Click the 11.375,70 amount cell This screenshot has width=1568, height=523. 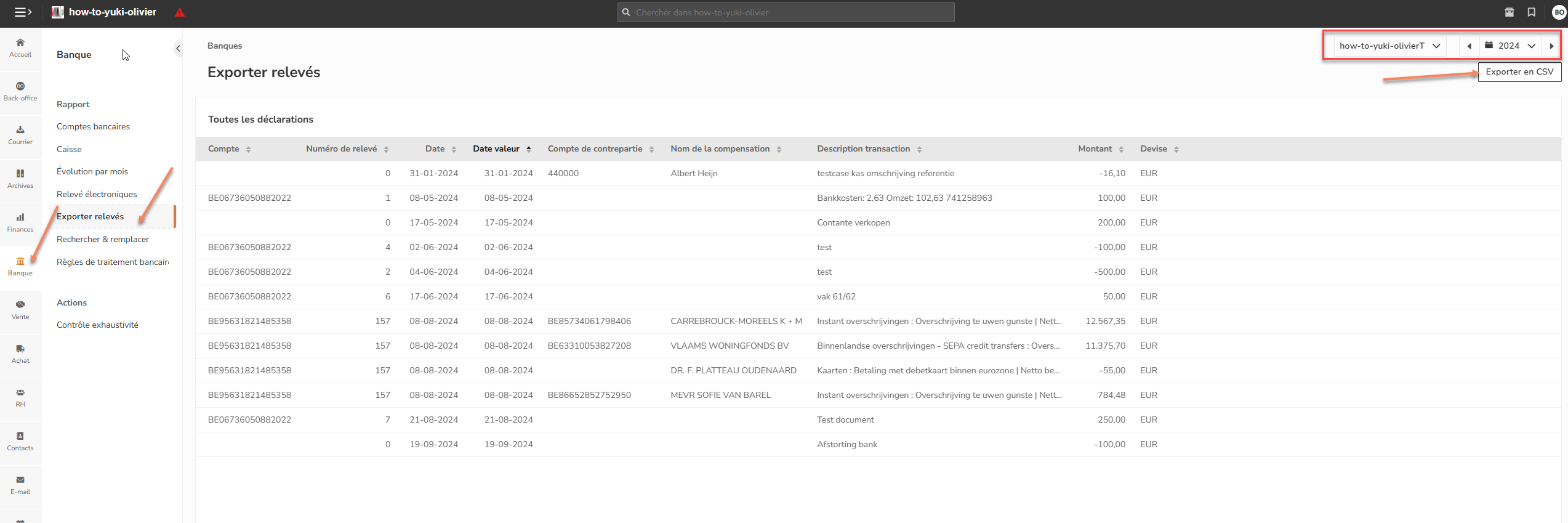pyautogui.click(x=1105, y=346)
